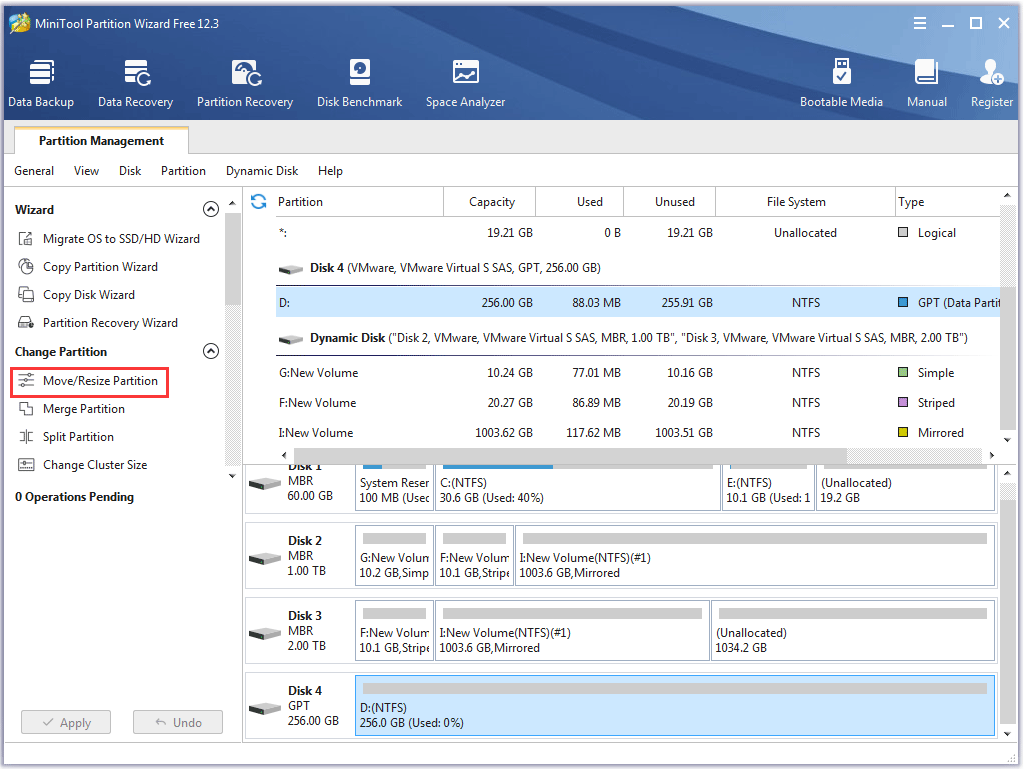The image size is (1024, 769).
Task: Open the hamburger menu in title bar
Action: [920, 24]
